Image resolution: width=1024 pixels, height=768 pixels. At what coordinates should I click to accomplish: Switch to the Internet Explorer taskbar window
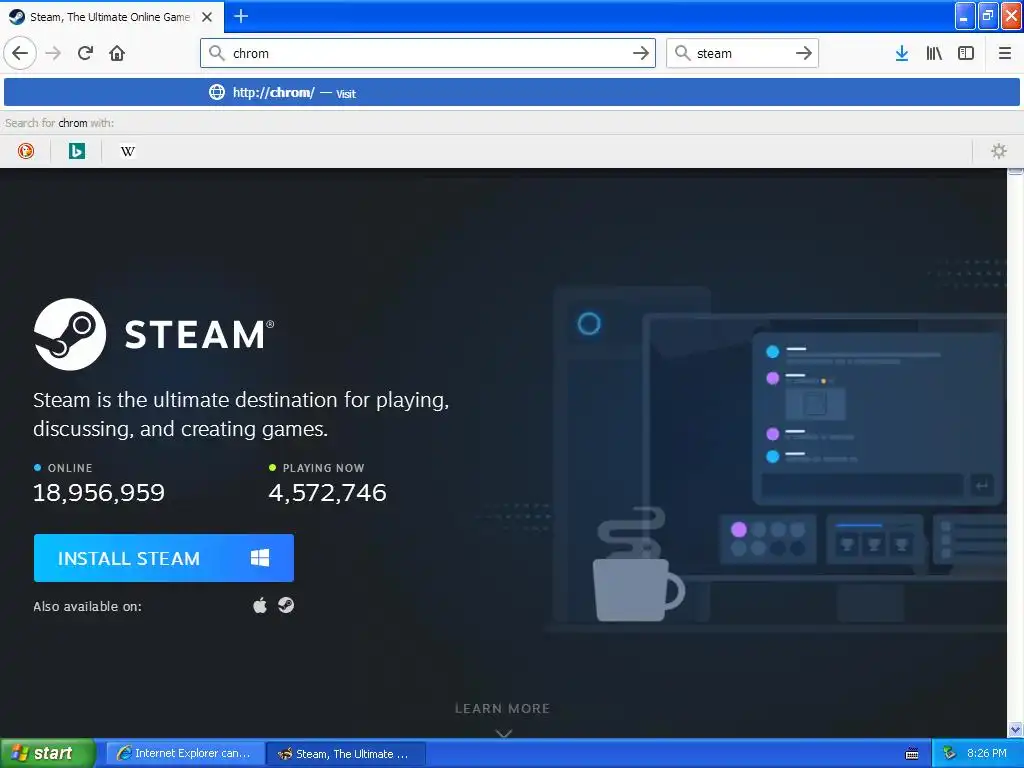point(185,754)
